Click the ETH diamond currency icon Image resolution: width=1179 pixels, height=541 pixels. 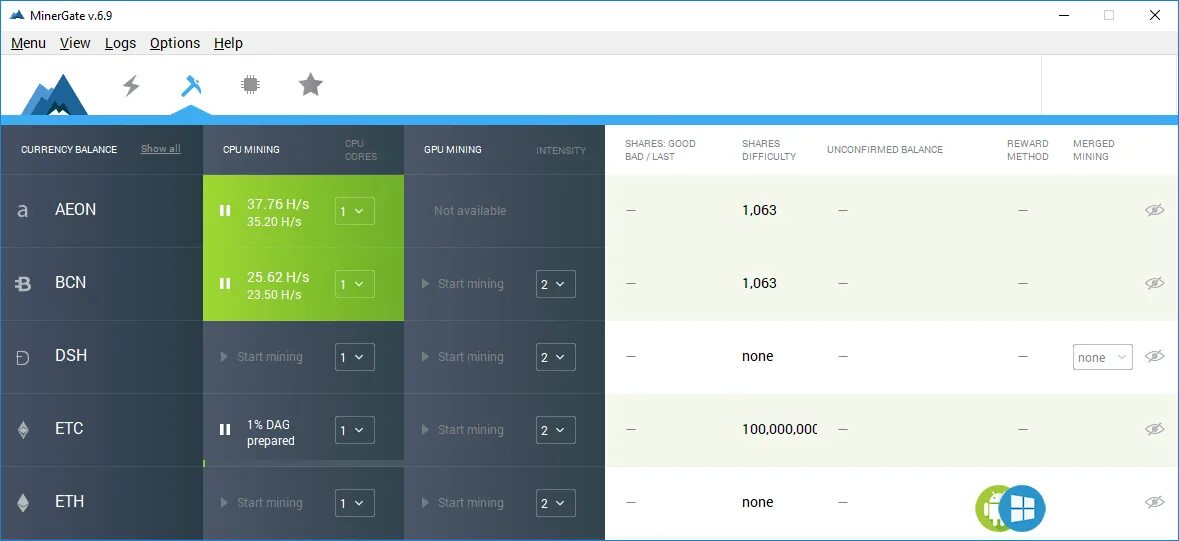pos(23,503)
